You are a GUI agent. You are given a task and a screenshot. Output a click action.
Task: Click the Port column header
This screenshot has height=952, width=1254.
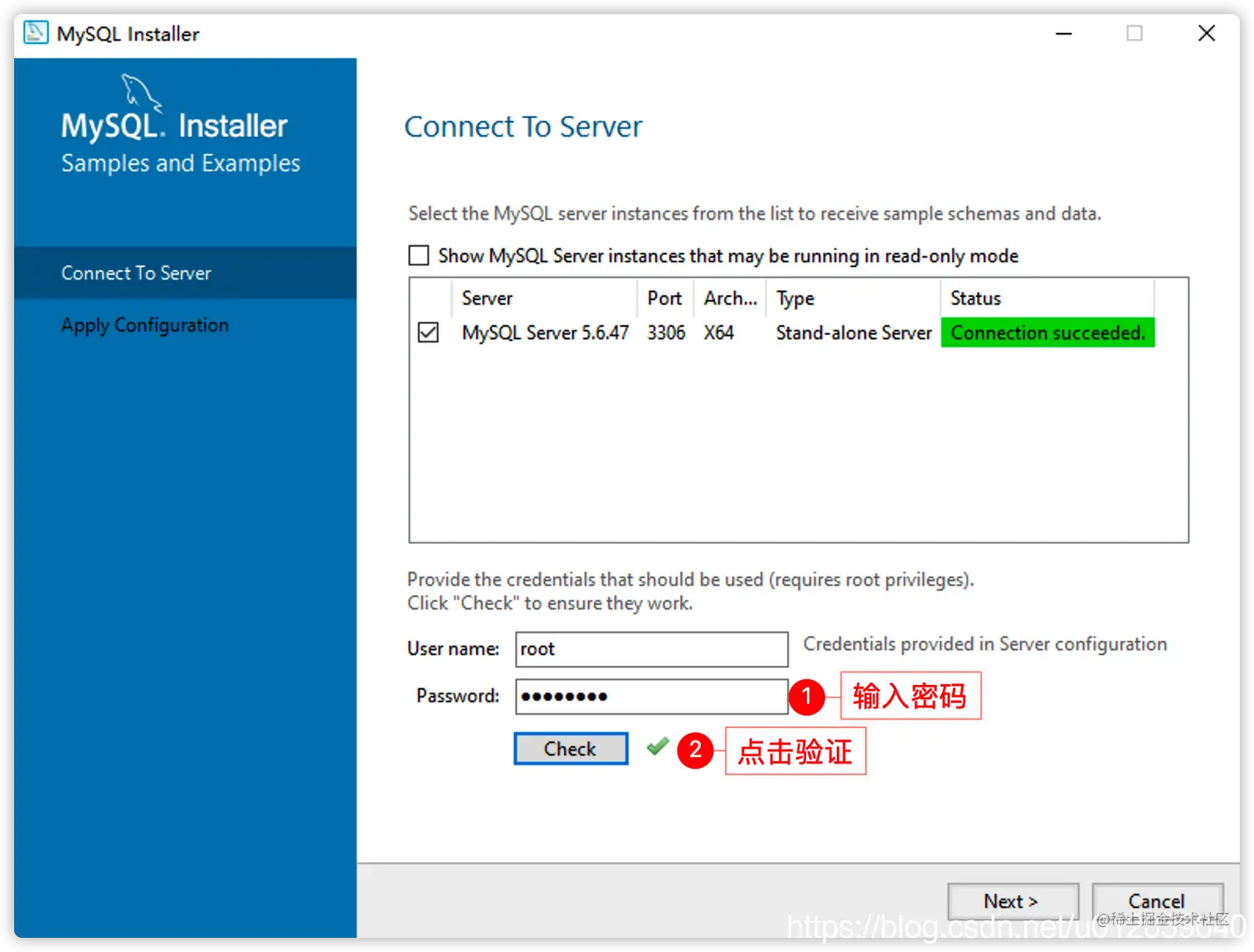click(665, 299)
